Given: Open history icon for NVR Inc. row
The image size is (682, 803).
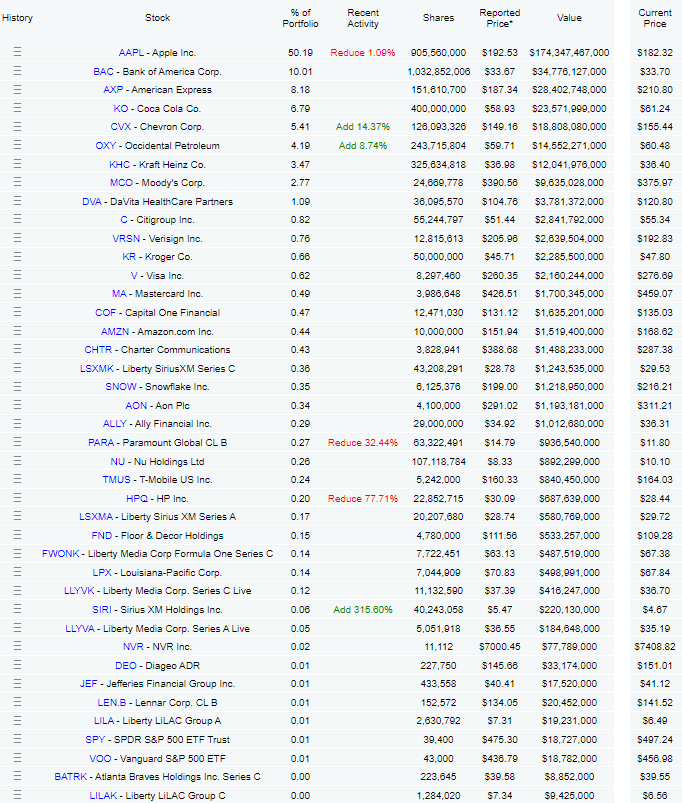Looking at the screenshot, I should click(x=17, y=646).
